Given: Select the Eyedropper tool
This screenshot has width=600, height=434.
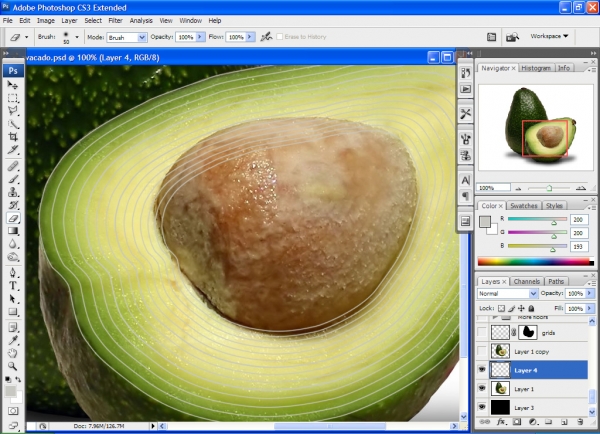Looking at the screenshot, I should (x=13, y=340).
